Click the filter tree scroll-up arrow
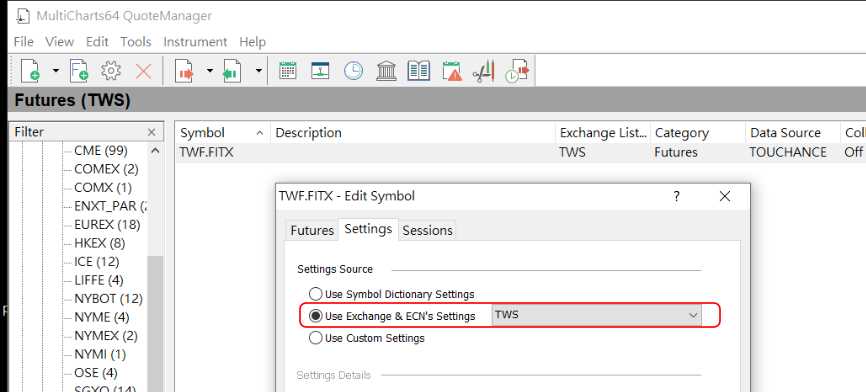 [155, 151]
